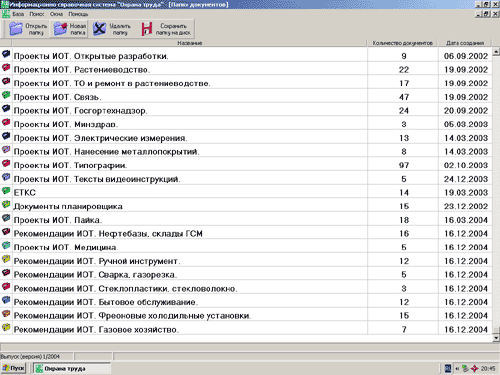
Task: Delete folder using 'Удалить папку' button
Action: coord(112,29)
